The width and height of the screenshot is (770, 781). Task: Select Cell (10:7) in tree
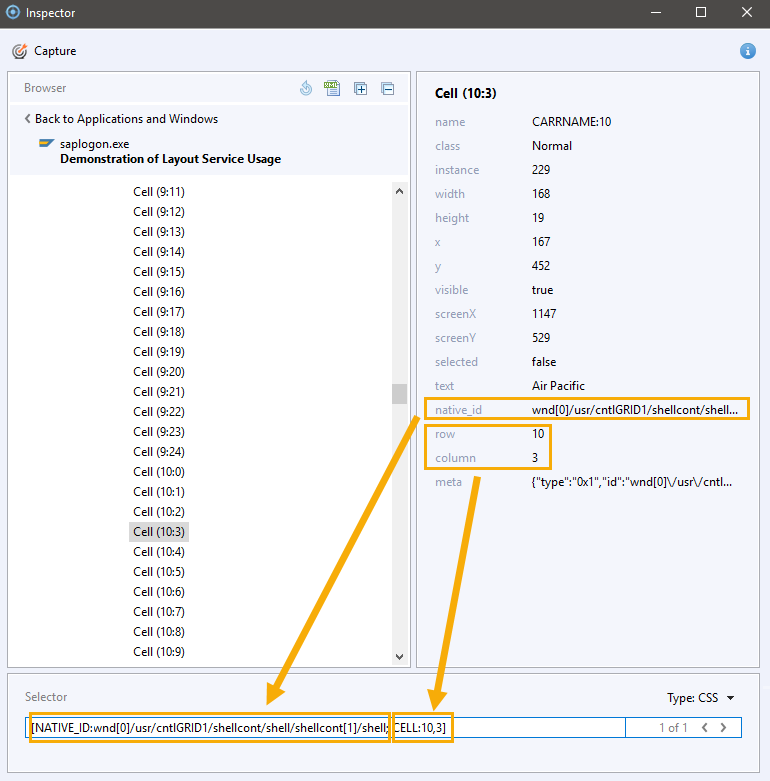(x=159, y=612)
